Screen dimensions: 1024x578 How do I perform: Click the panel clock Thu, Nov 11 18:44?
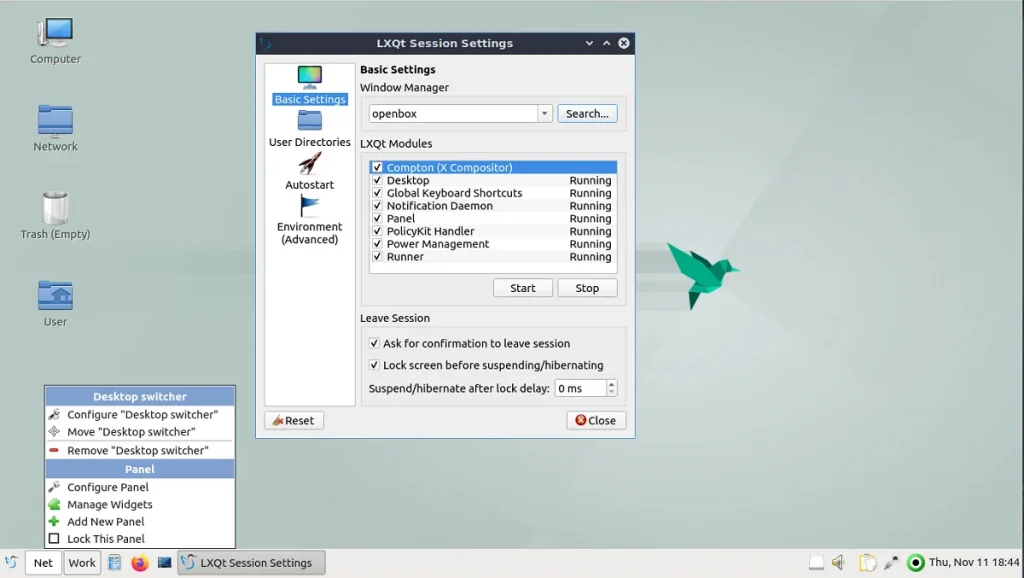(974, 562)
